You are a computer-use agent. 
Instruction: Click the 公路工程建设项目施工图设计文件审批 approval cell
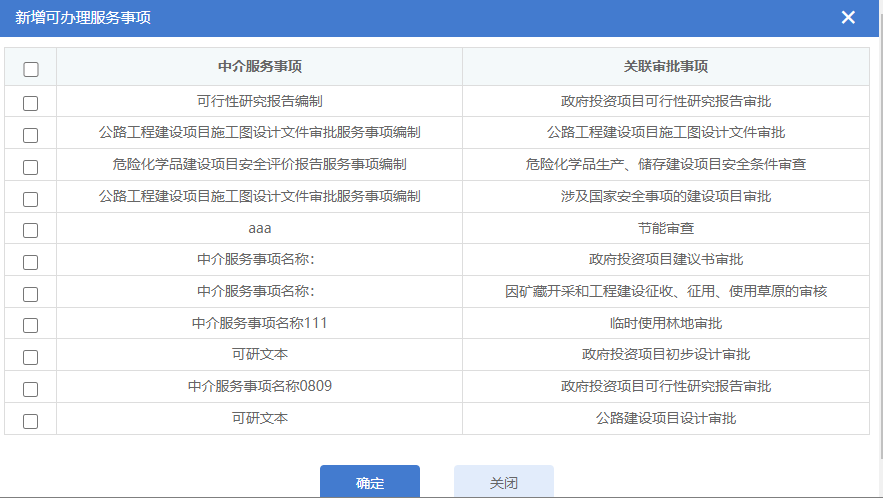click(x=666, y=132)
